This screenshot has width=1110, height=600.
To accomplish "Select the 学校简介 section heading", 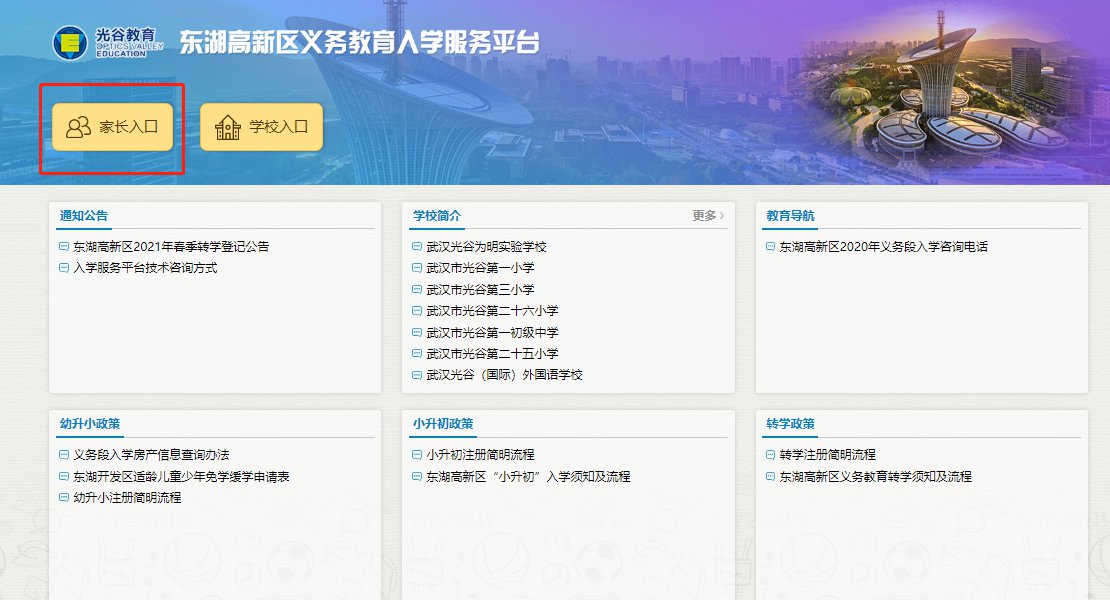I will (437, 216).
